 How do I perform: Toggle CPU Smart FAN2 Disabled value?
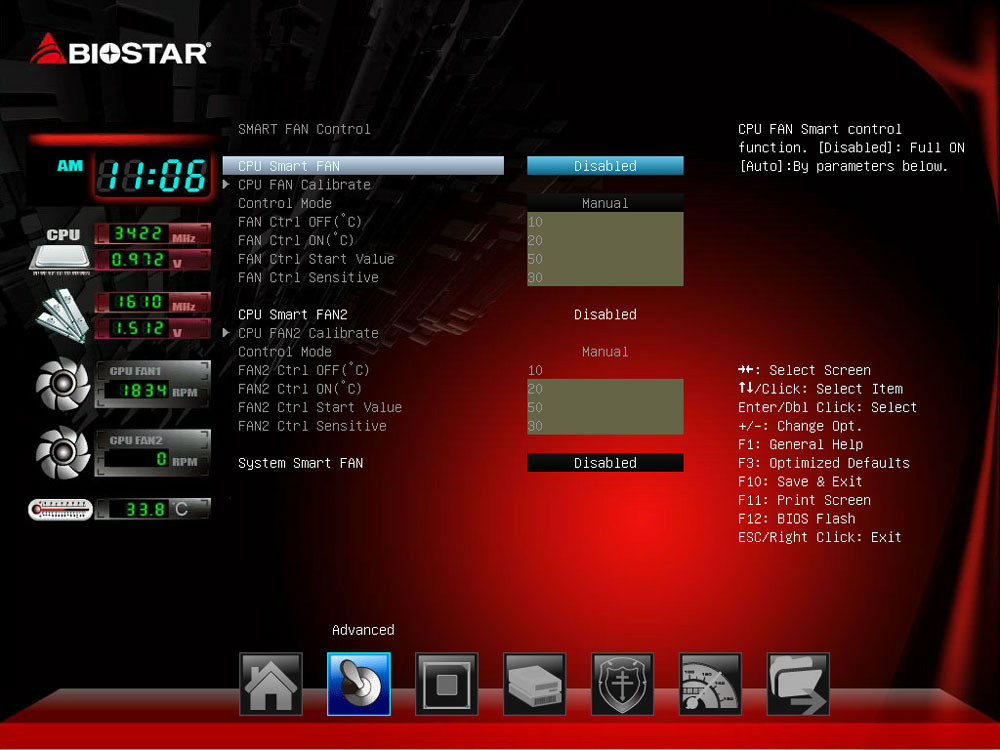[x=605, y=314]
